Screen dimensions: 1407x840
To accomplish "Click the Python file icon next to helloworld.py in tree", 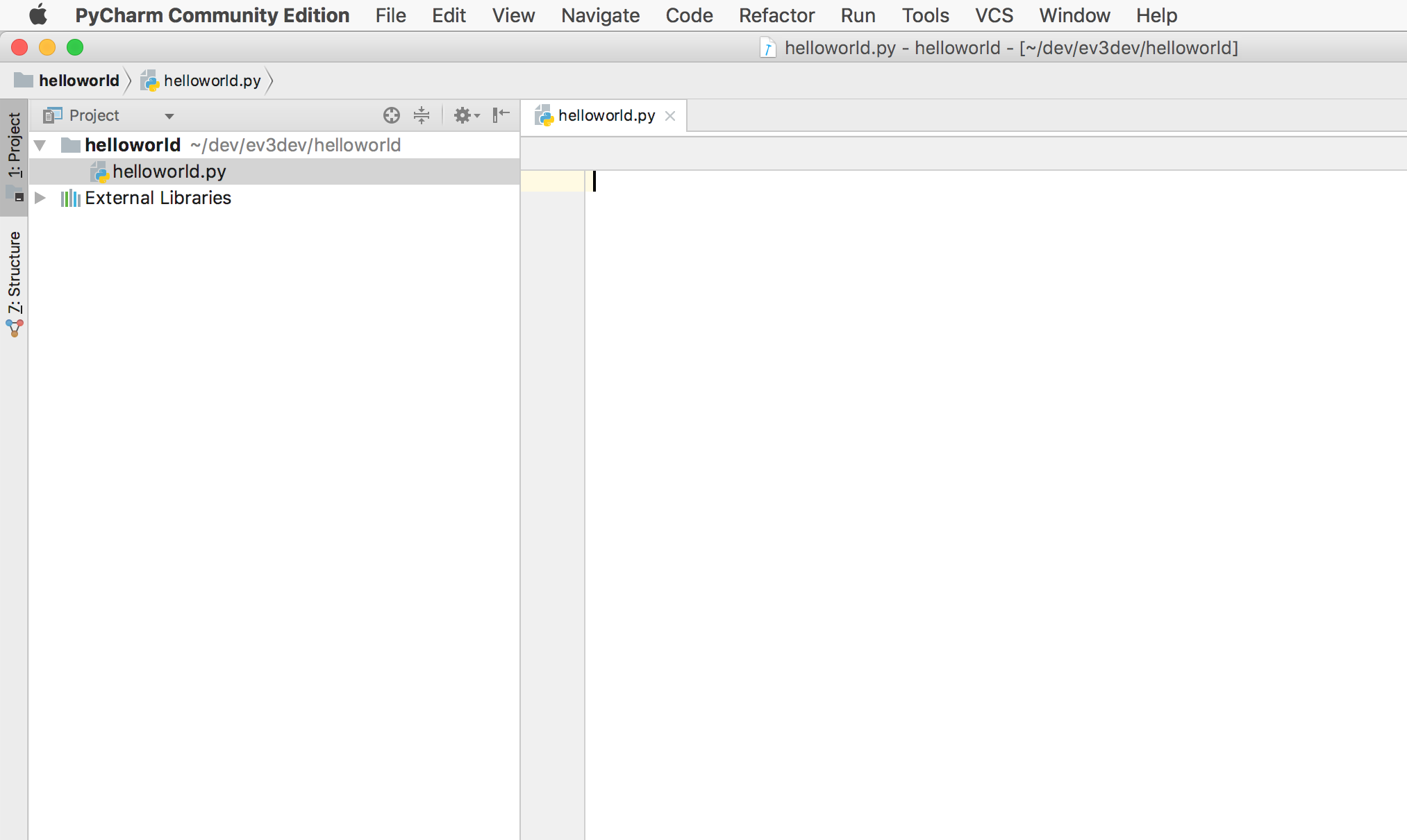I will pos(100,171).
